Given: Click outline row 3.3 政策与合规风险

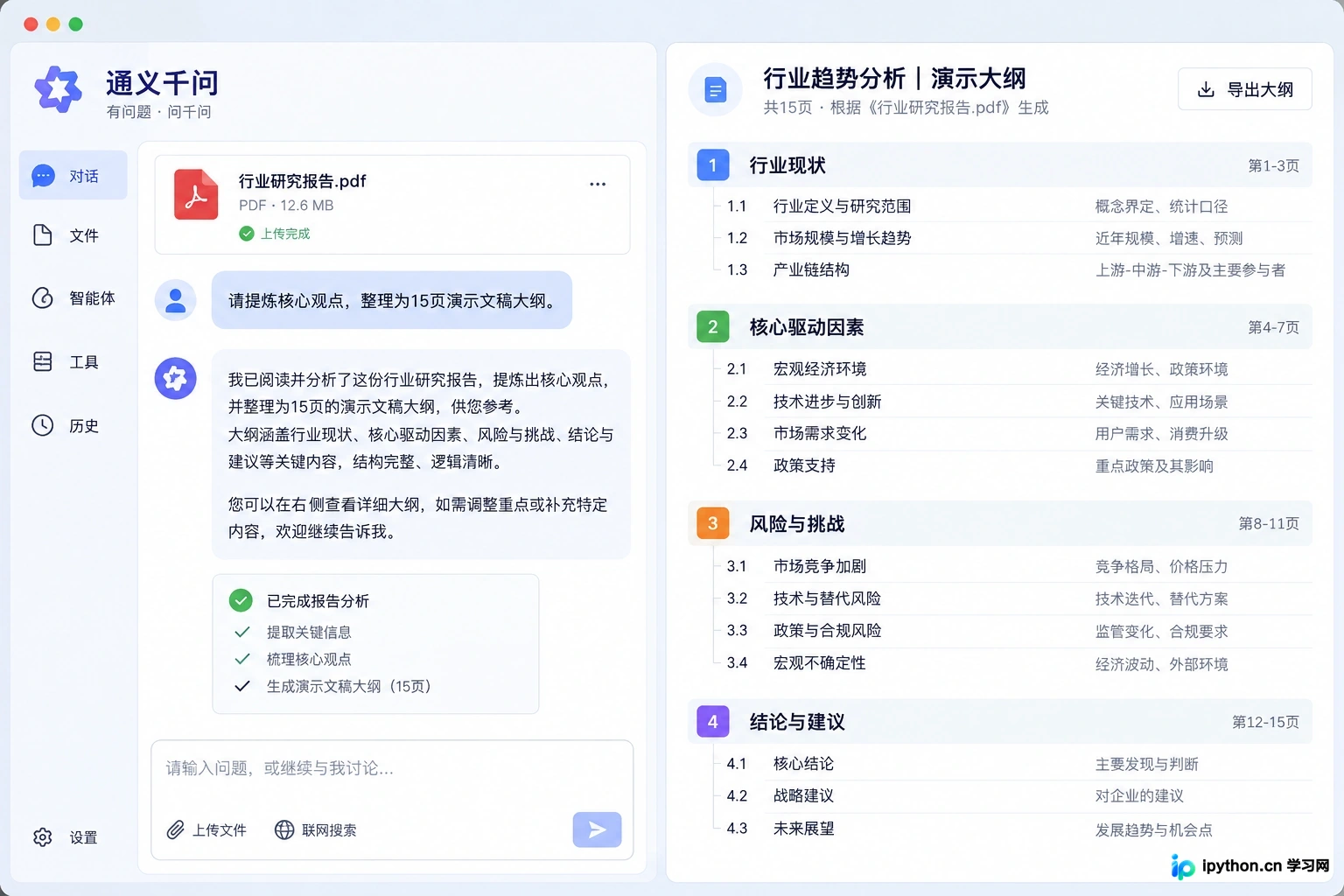Looking at the screenshot, I should [x=1015, y=631].
